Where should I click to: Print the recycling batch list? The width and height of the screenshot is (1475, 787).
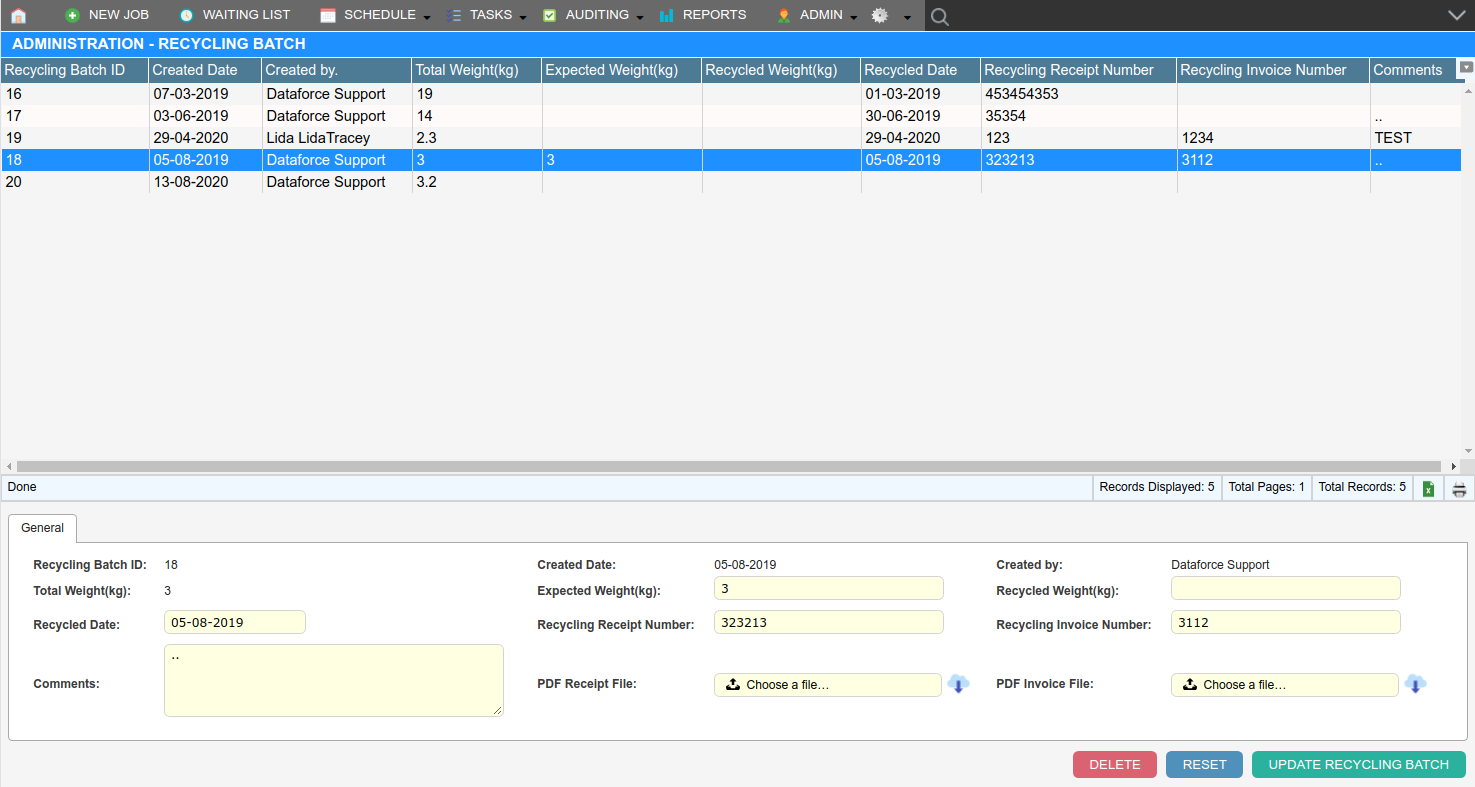coord(1459,489)
